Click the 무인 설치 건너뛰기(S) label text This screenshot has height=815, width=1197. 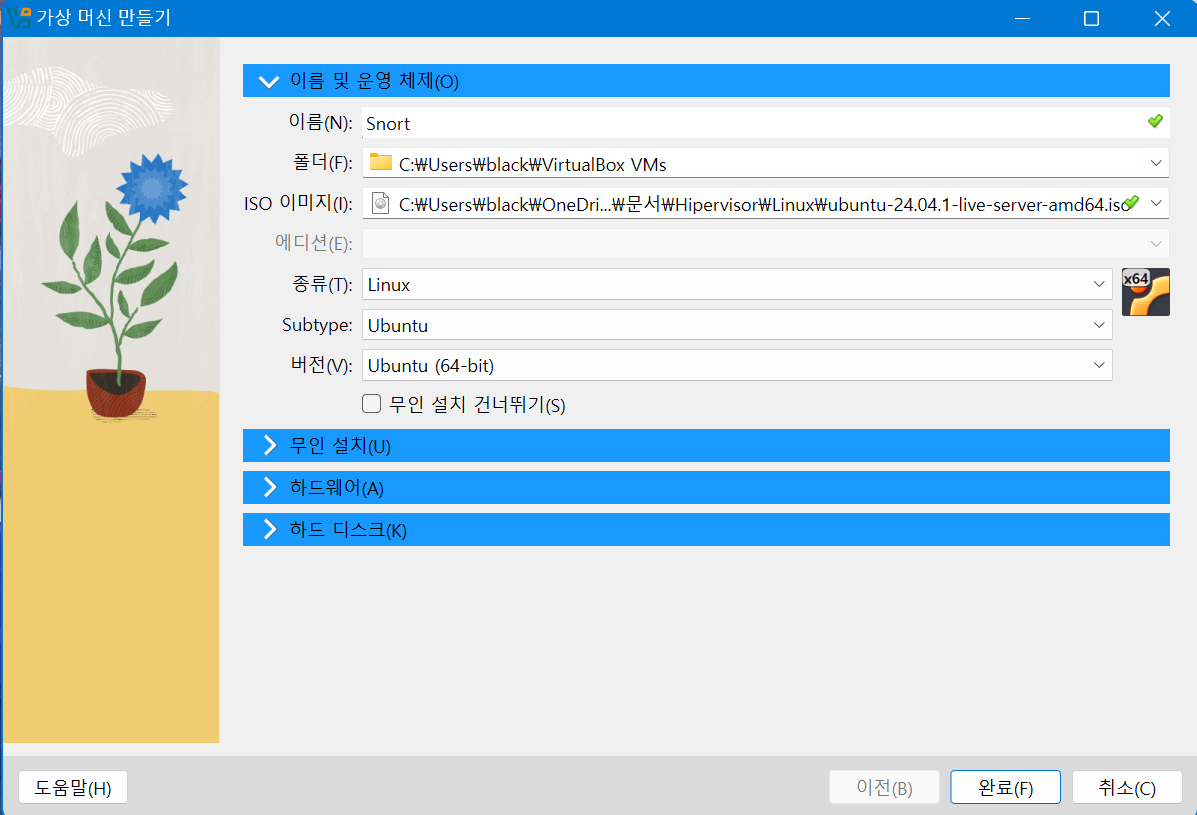[x=477, y=404]
